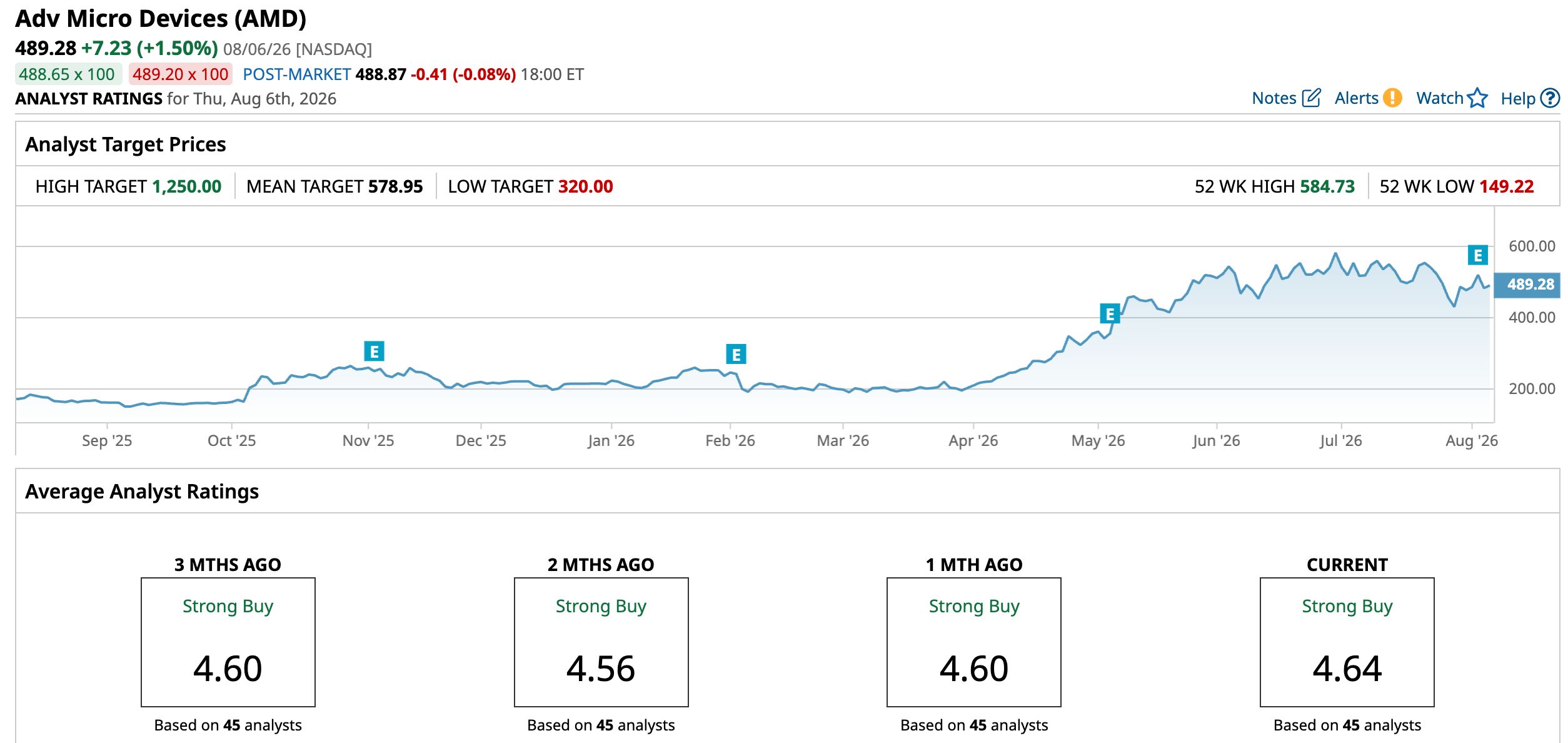The image size is (1568, 743).
Task: Click the LOW TARGET 320.00 value
Action: [585, 186]
